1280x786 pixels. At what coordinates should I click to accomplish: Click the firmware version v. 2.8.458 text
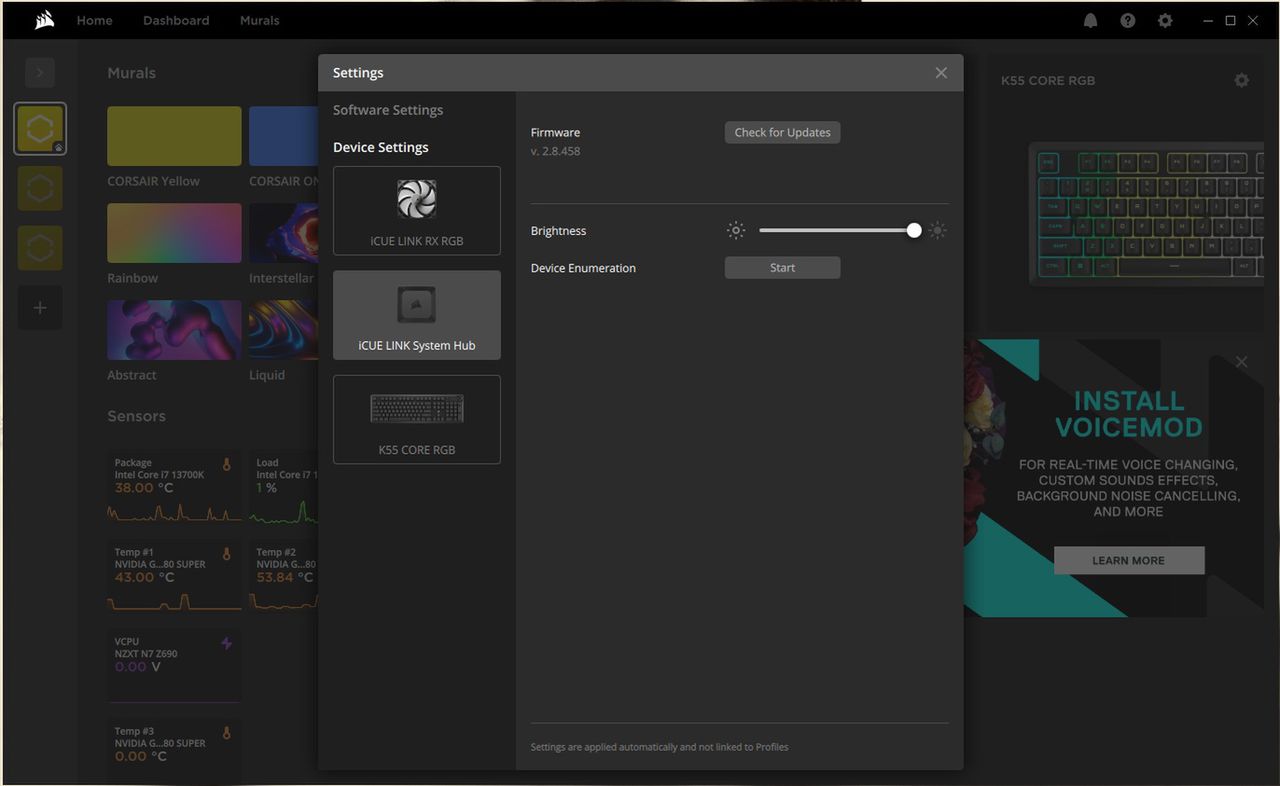pyautogui.click(x=555, y=152)
